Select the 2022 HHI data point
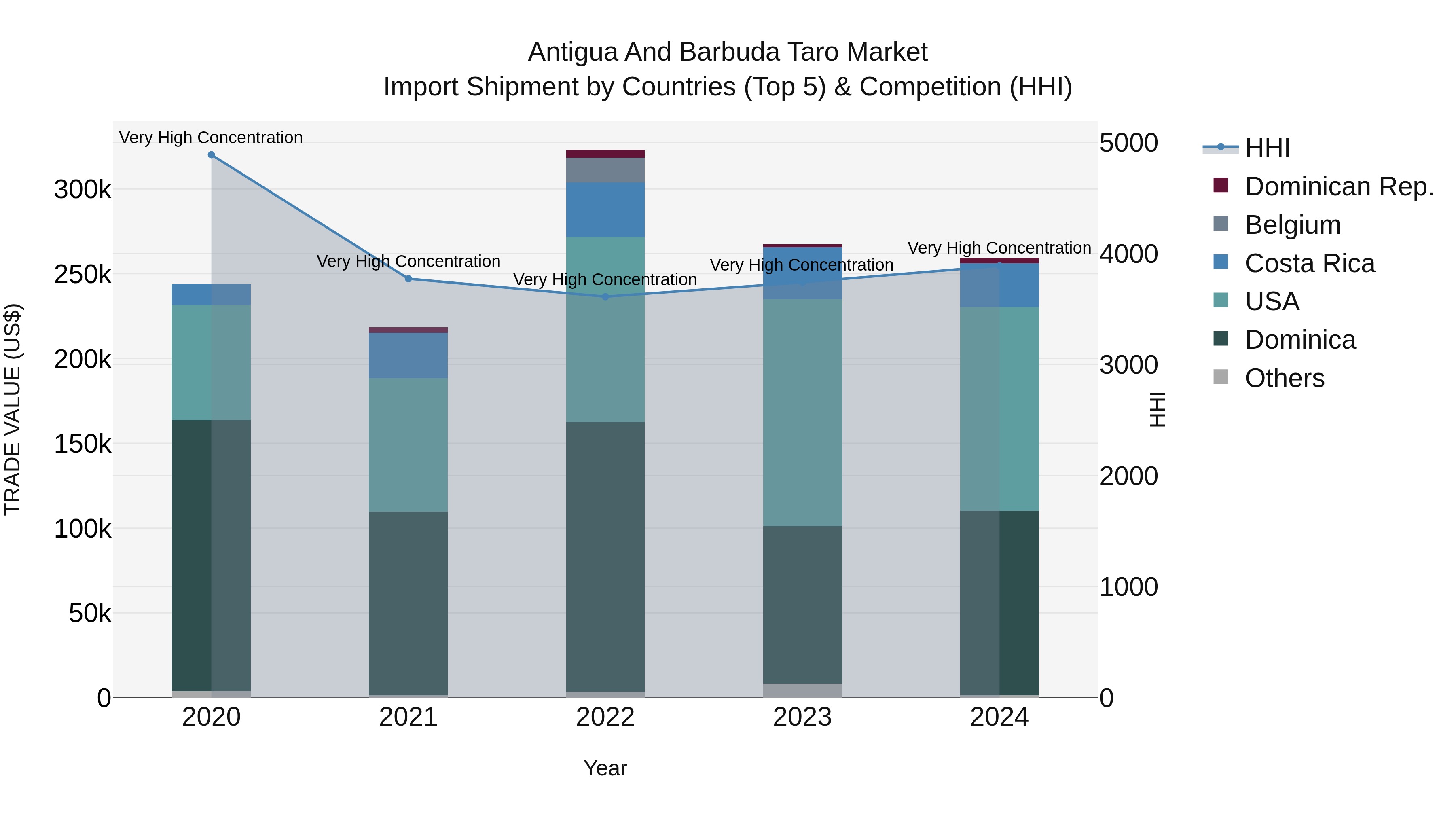 [x=605, y=297]
